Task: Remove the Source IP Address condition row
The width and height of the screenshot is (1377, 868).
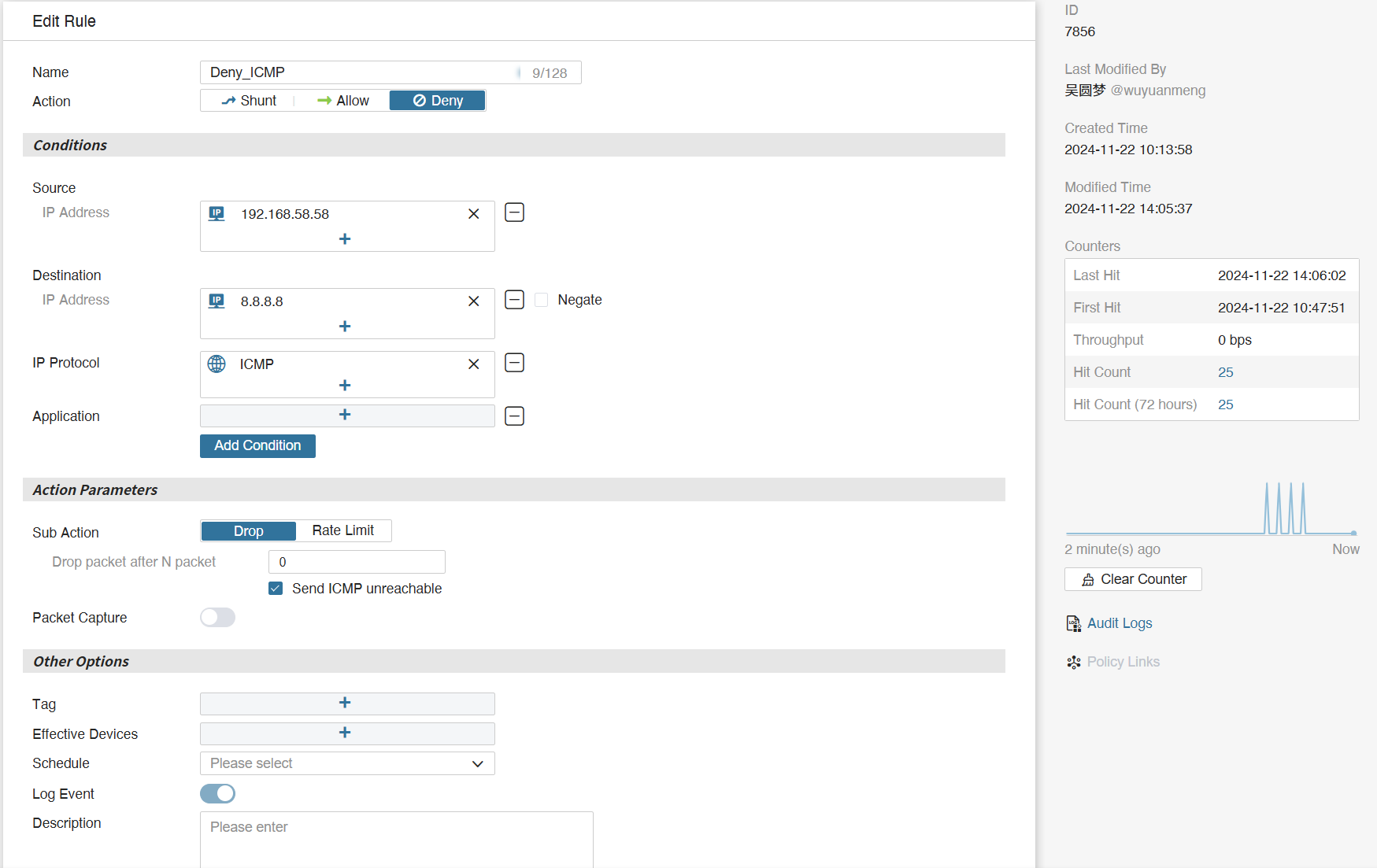Action: (x=514, y=212)
